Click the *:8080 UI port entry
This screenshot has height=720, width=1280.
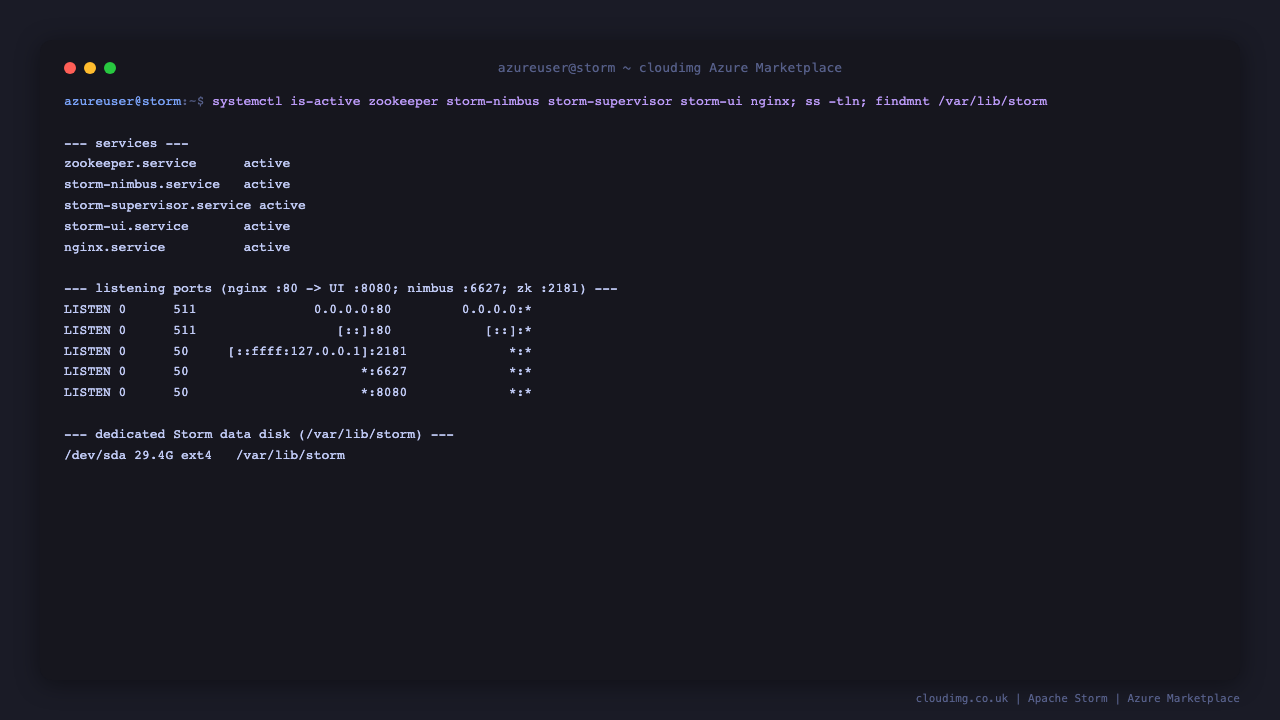[384, 392]
